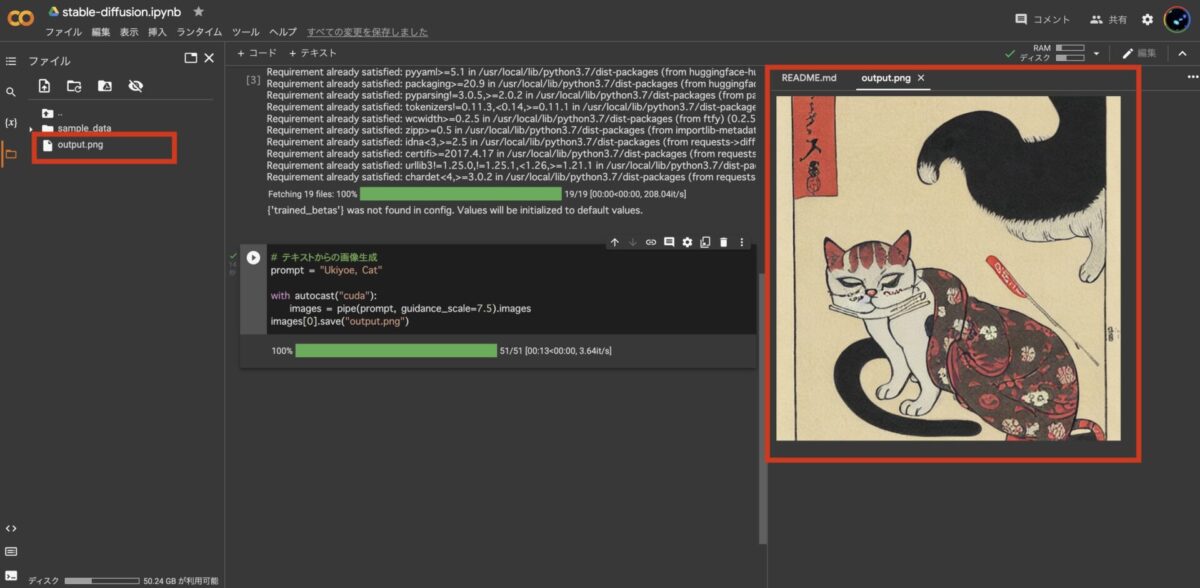Move cell down with arrow icon
Viewport: 1200px width, 588px height.
[632, 242]
